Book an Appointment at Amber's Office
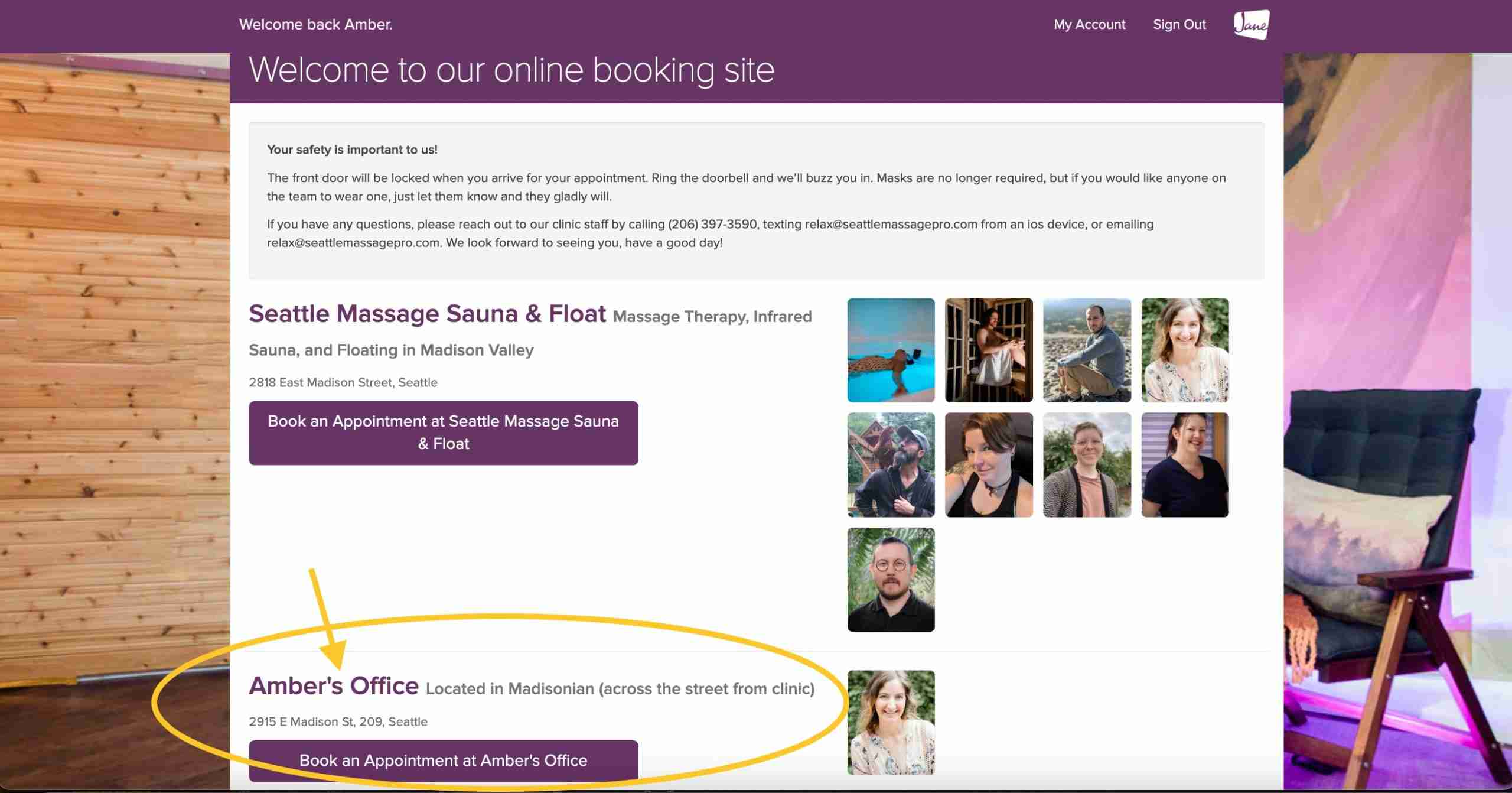This screenshot has height=793, width=1512. click(x=444, y=760)
